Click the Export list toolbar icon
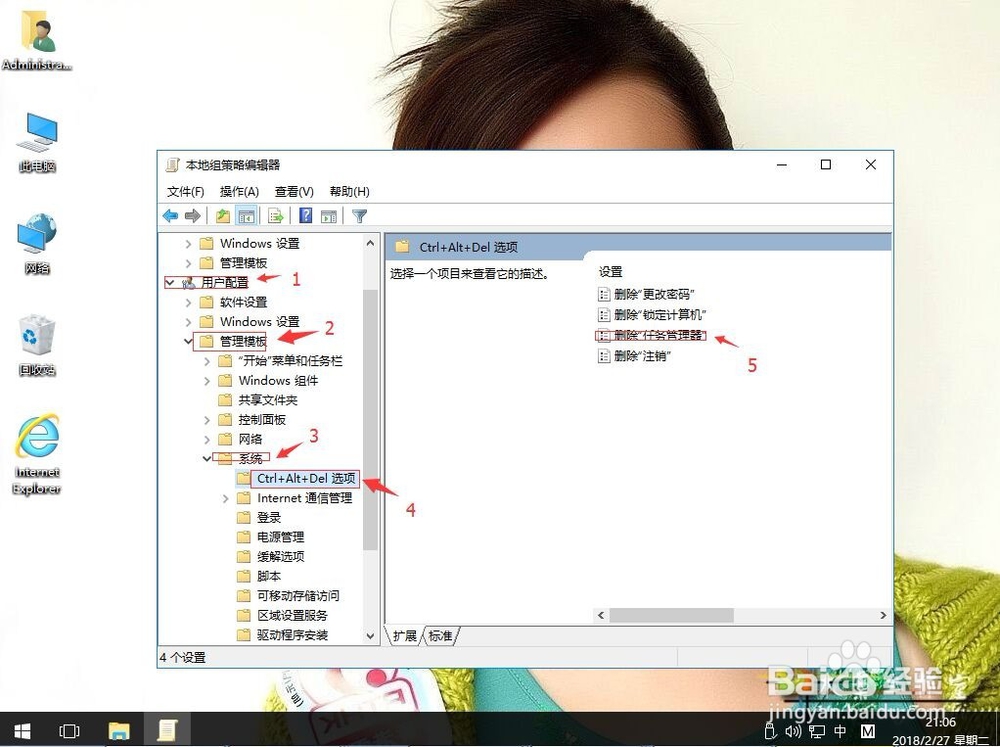This screenshot has width=1000, height=747. click(x=276, y=216)
